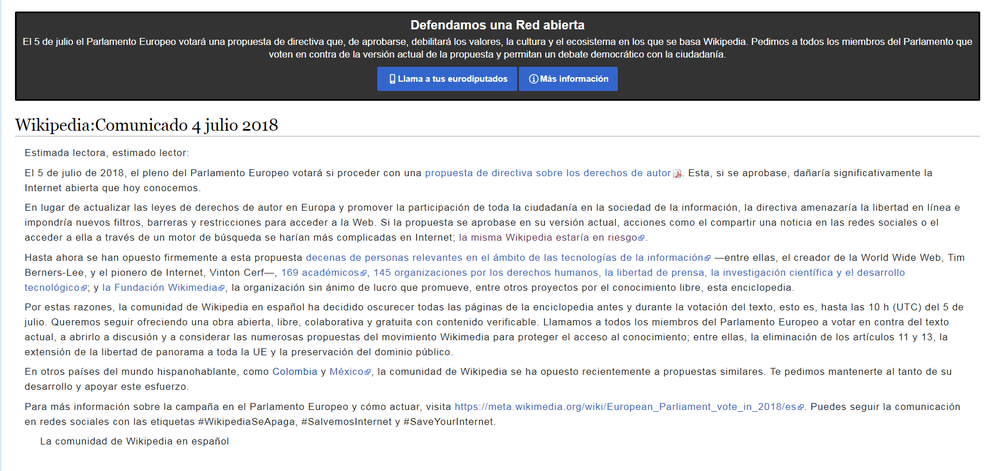Image resolution: width=990 pixels, height=471 pixels.
Task: Click the 'Llama a tus eurodiputados' button
Action: [x=447, y=79]
